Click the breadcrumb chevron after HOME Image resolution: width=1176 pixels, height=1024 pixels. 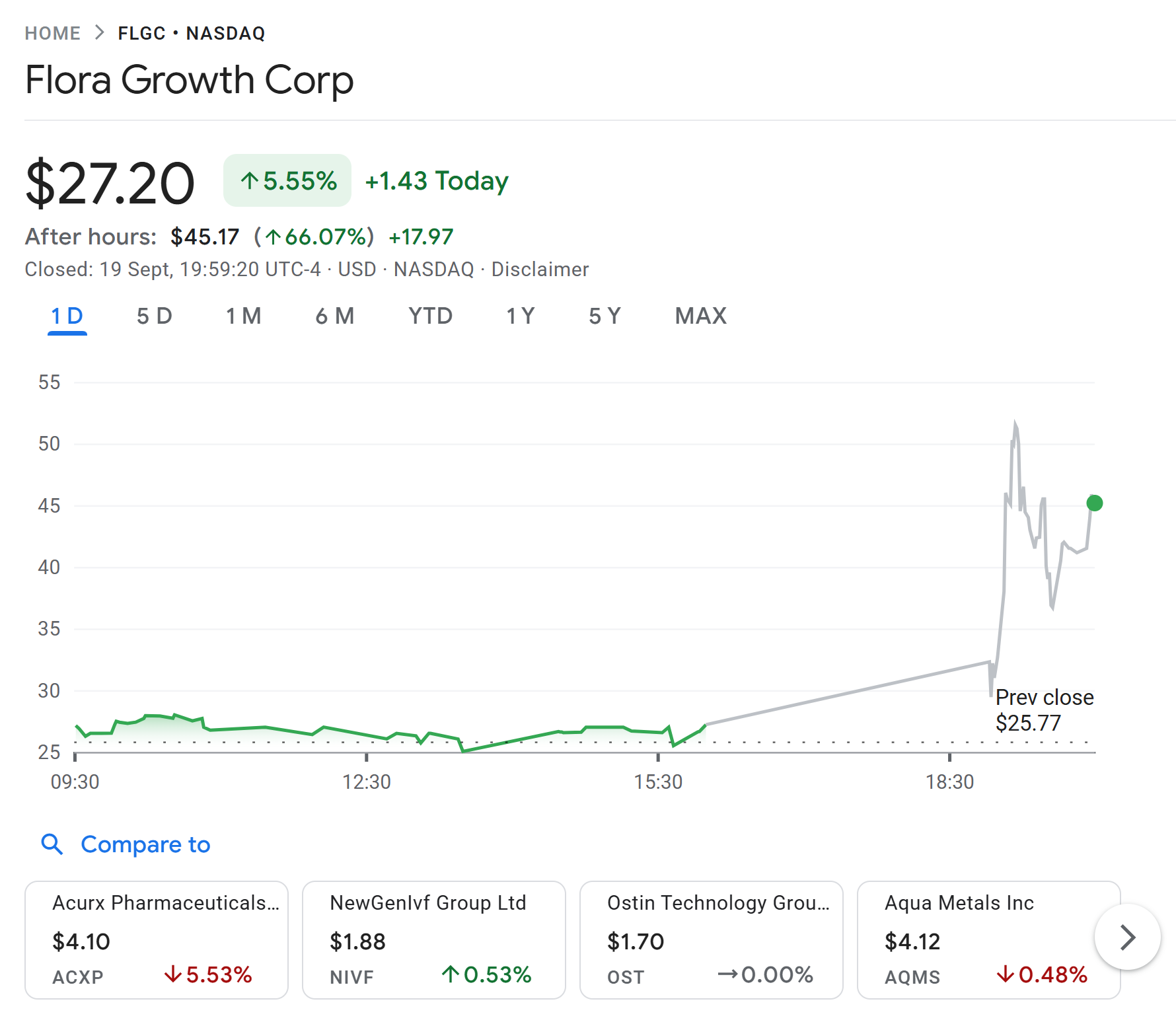tap(100, 31)
